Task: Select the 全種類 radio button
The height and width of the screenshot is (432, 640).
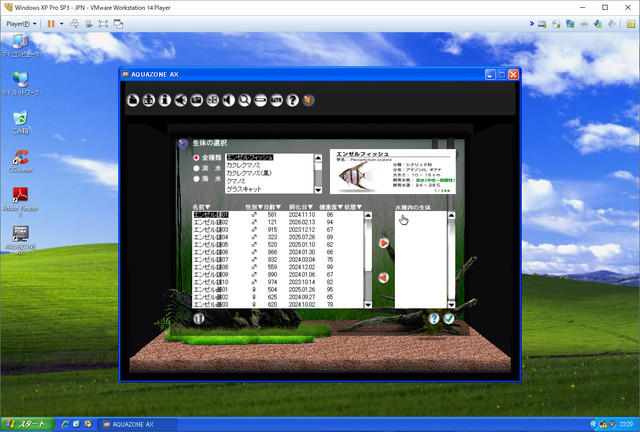Action: coord(196,158)
